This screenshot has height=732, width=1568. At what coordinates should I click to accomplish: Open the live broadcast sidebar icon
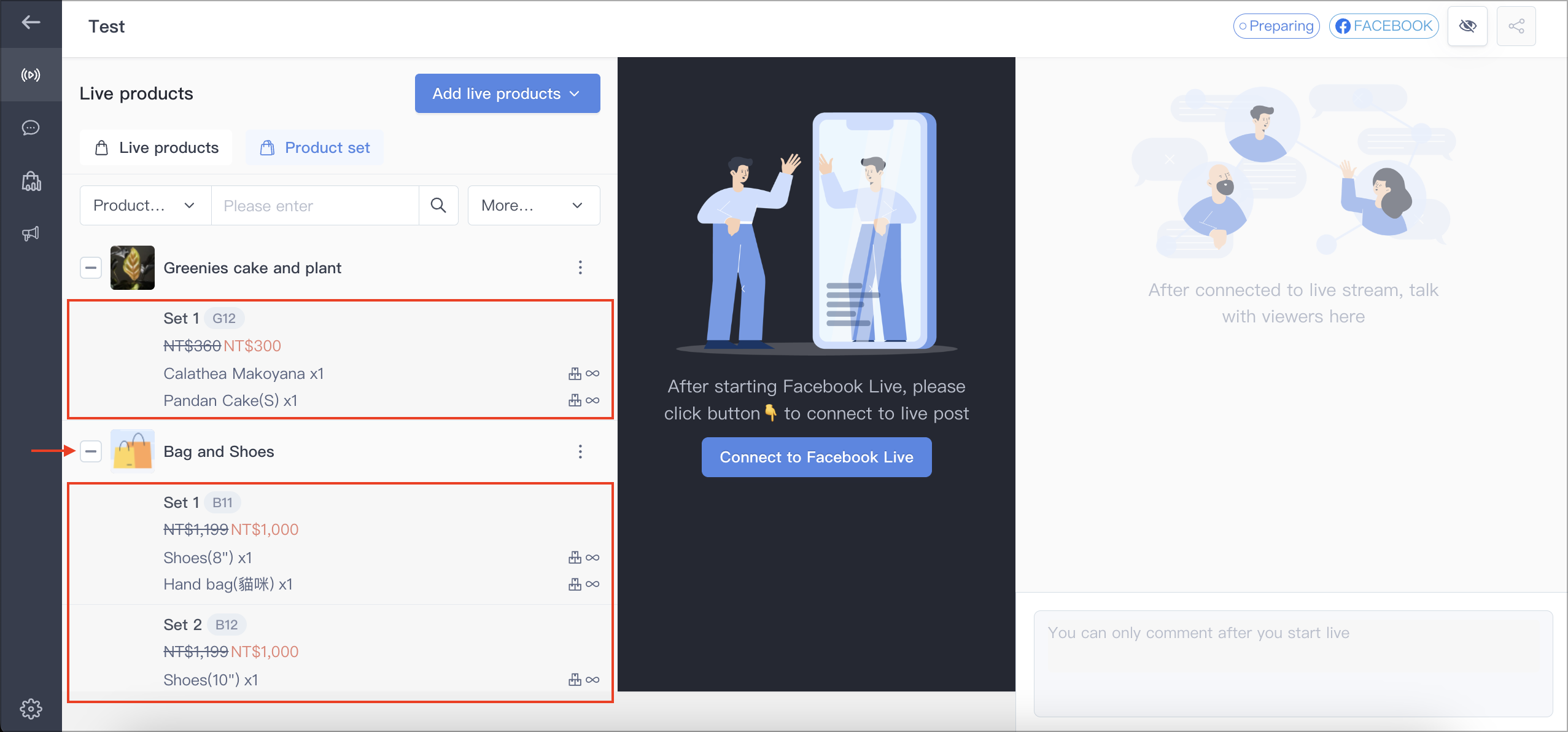point(31,75)
